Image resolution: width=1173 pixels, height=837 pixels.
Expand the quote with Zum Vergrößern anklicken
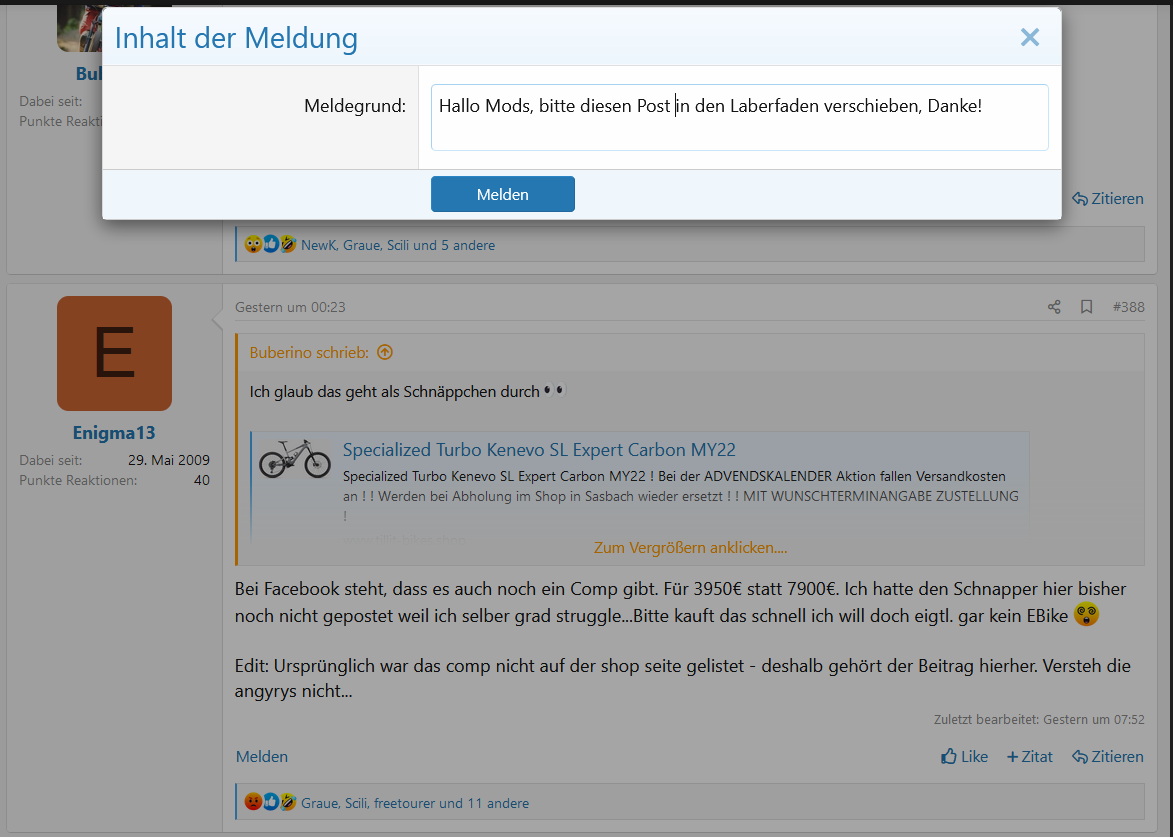(690, 548)
